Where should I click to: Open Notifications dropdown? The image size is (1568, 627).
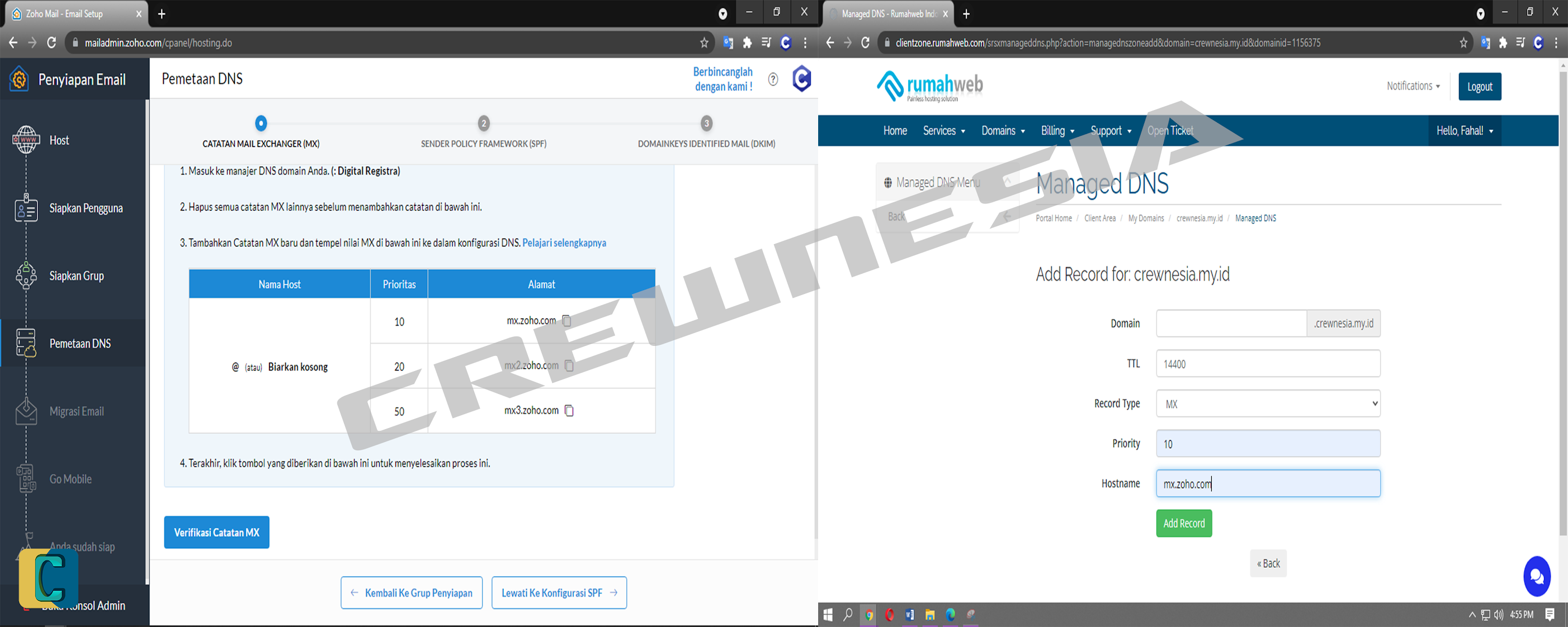pos(1413,87)
